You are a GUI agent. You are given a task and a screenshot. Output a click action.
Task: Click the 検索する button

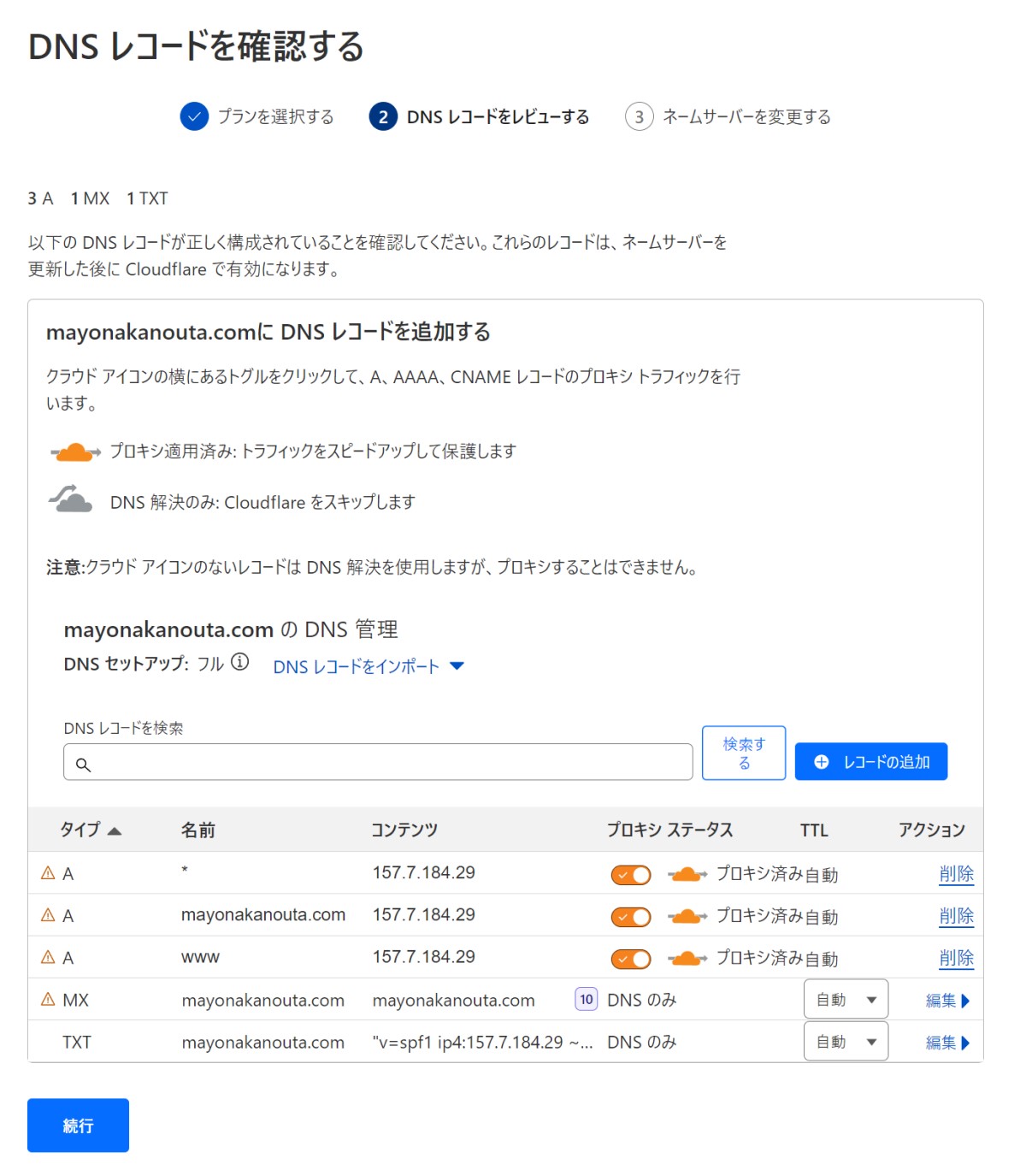(x=744, y=753)
